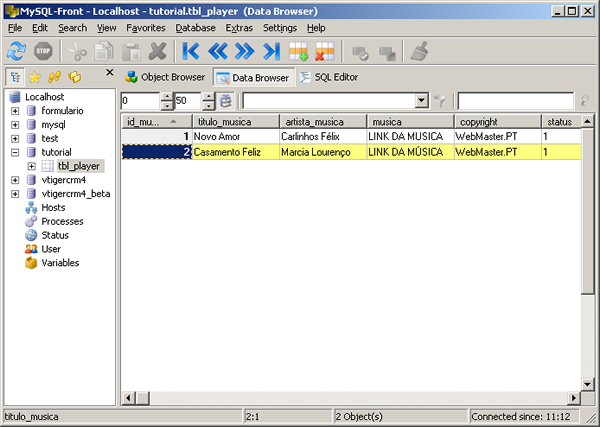The image size is (600, 427).
Task: Open the filter combo box dropdown arrow
Action: (421, 101)
